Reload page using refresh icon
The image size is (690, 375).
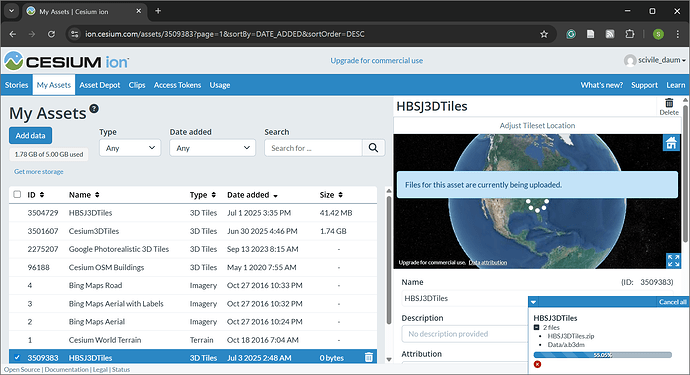click(51, 34)
